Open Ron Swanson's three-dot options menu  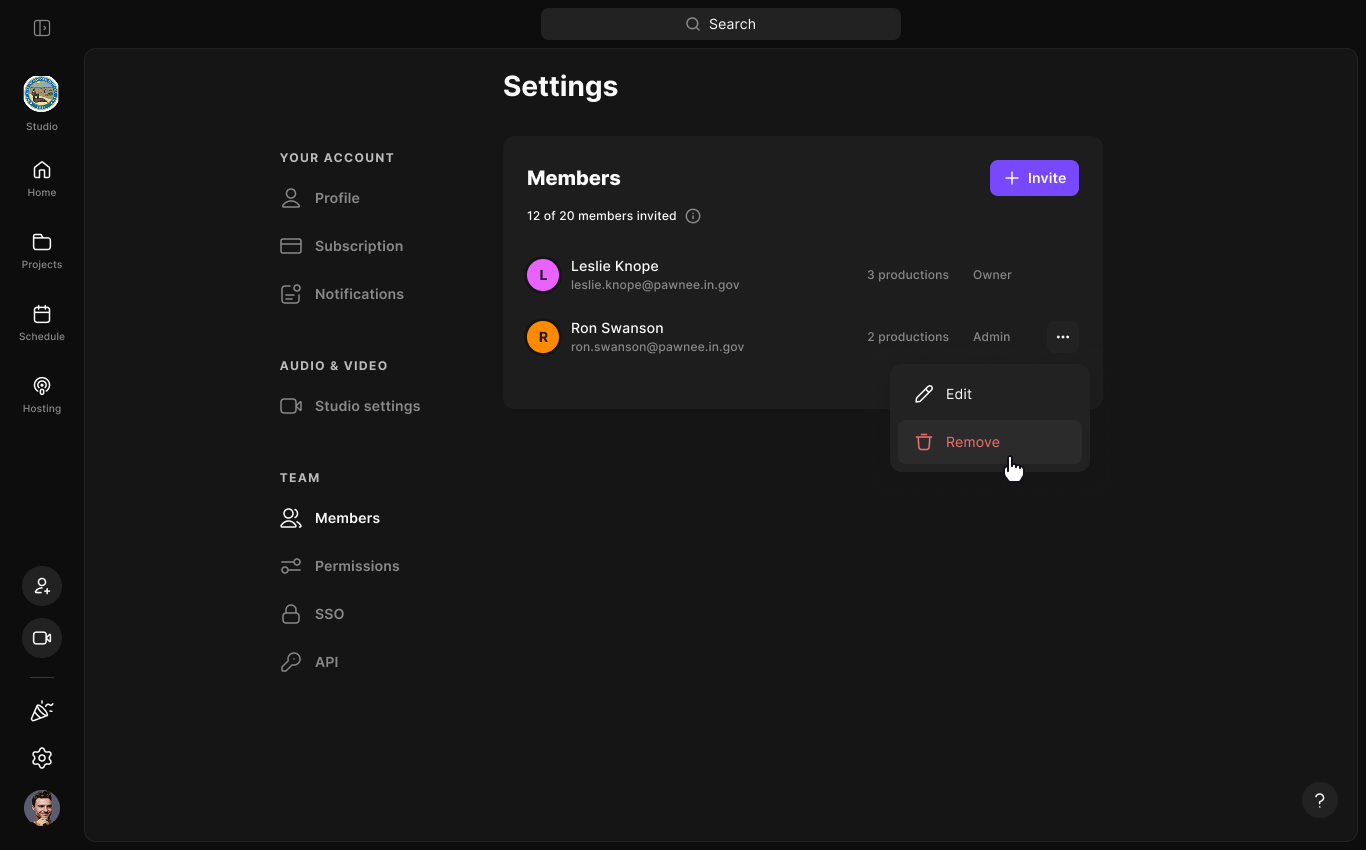[1062, 337]
